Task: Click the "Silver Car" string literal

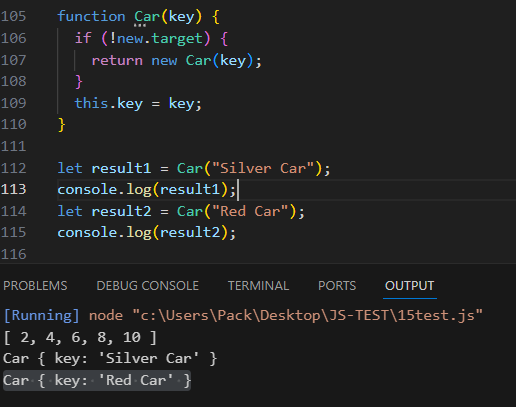Action: pyautogui.click(x=263, y=168)
